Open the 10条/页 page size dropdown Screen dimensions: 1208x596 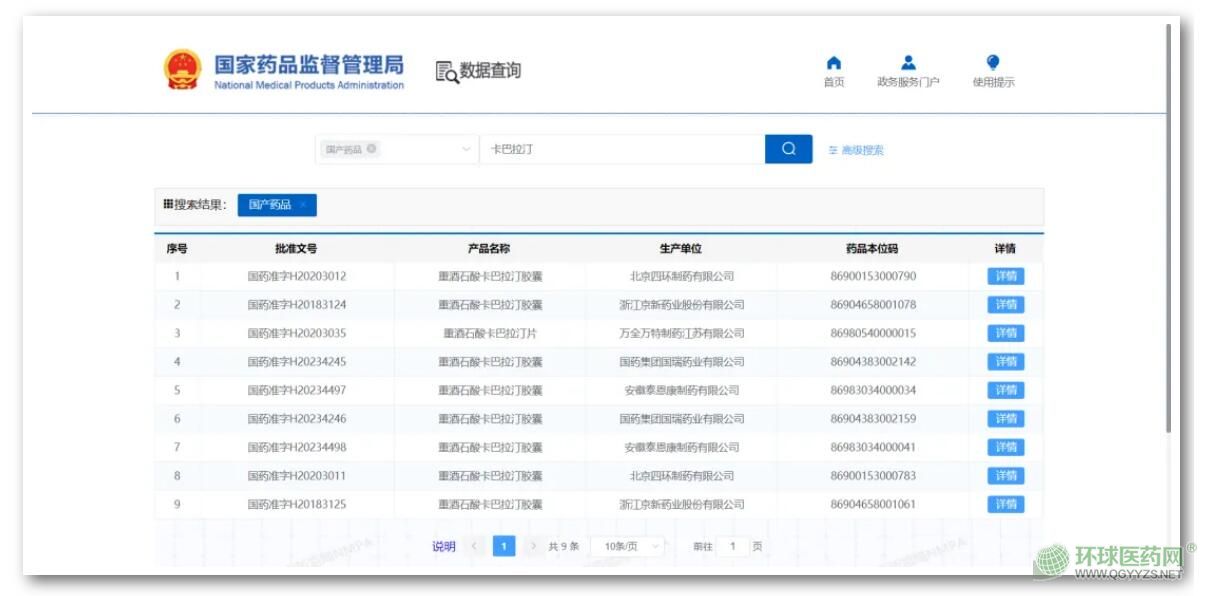627,546
